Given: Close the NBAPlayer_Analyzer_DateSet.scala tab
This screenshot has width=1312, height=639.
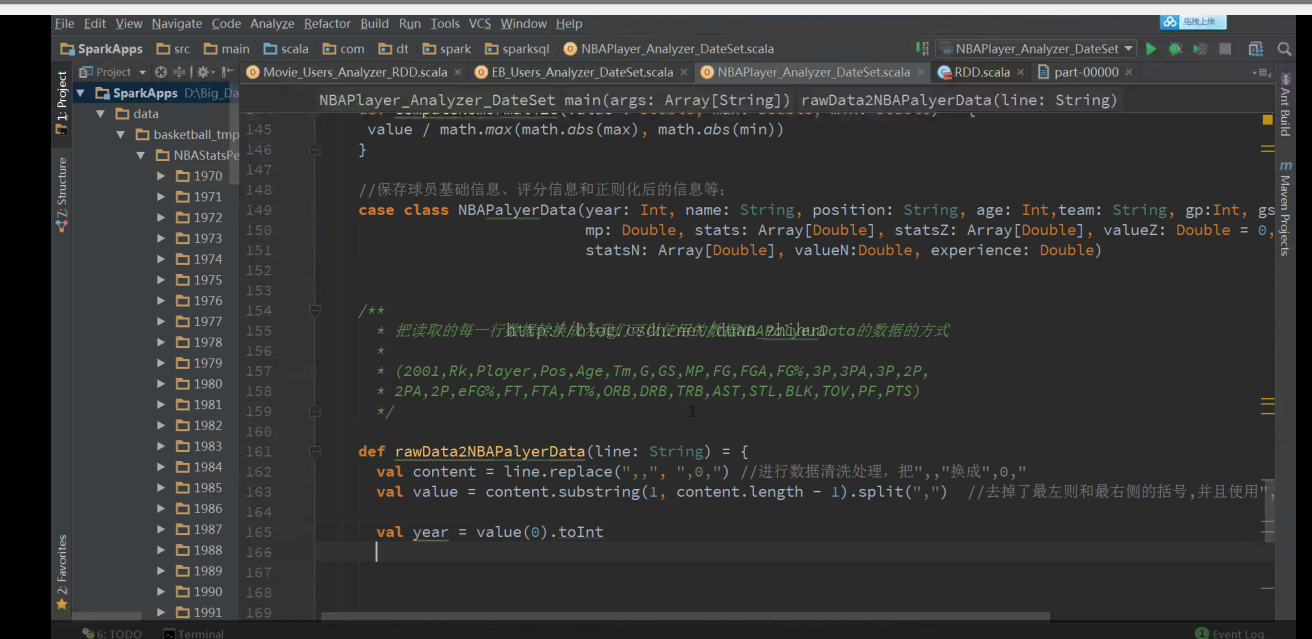Looking at the screenshot, I should pyautogui.click(x=921, y=72).
